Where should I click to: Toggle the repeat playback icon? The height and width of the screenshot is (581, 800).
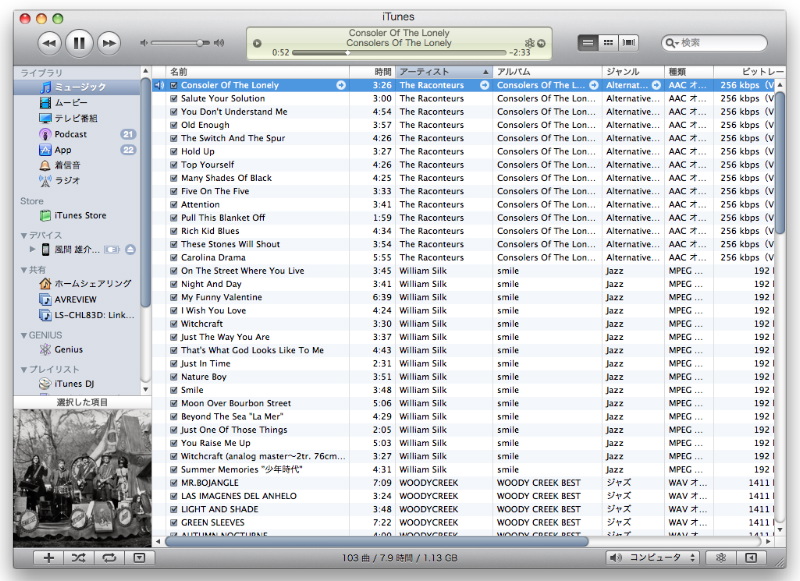point(108,558)
